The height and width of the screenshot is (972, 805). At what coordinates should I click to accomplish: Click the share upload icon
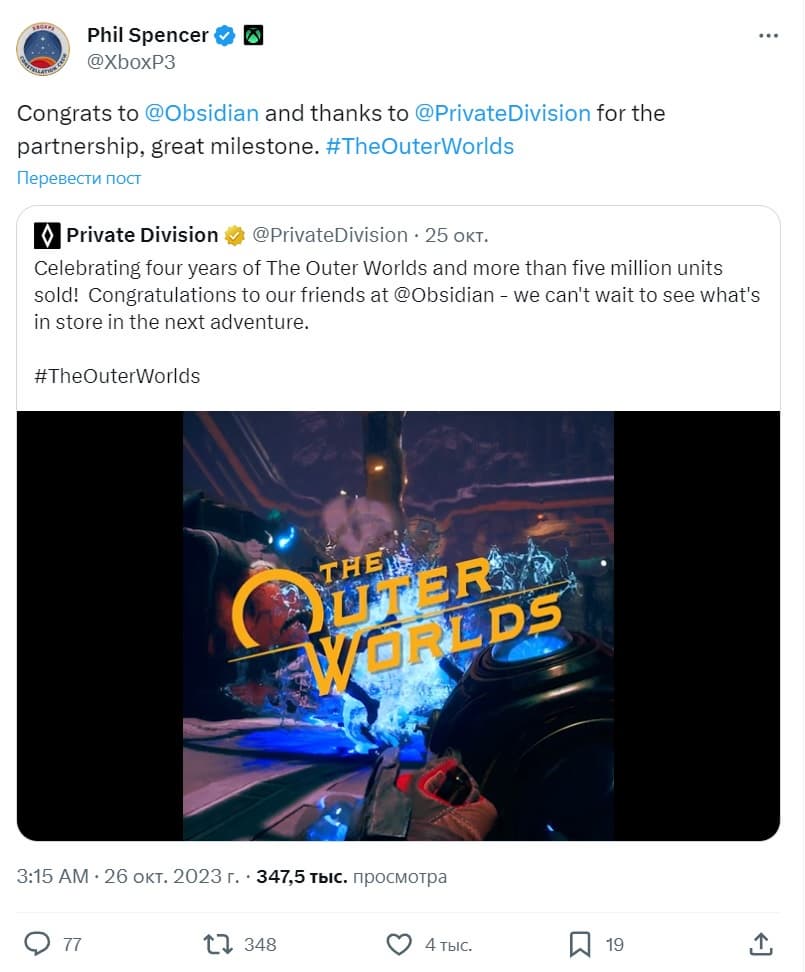coord(760,944)
